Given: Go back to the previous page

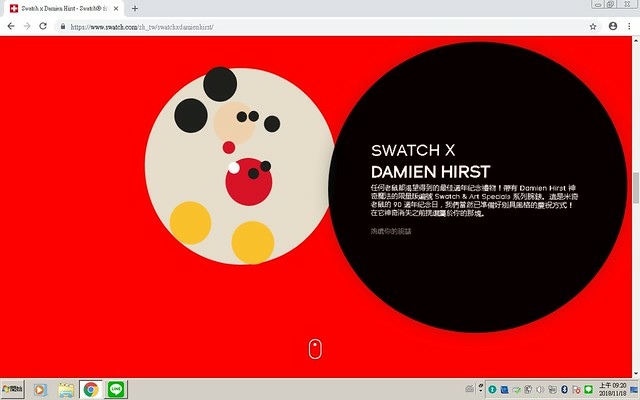Looking at the screenshot, I should point(11,26).
